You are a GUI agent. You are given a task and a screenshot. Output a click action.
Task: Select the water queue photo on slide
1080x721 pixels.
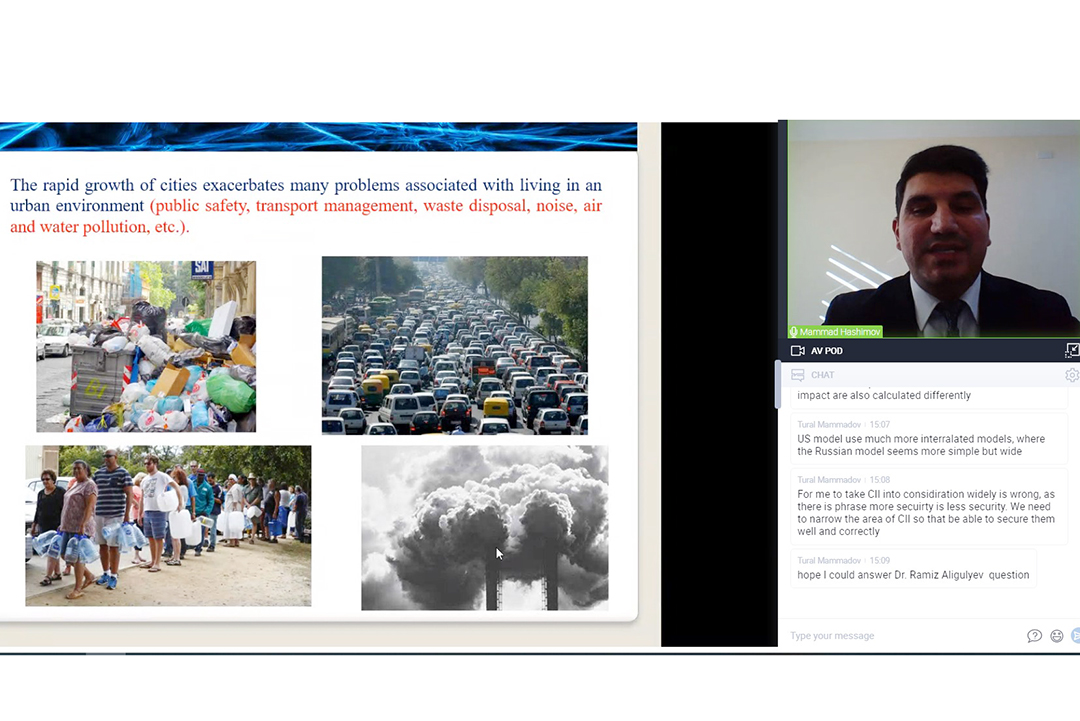coord(168,525)
